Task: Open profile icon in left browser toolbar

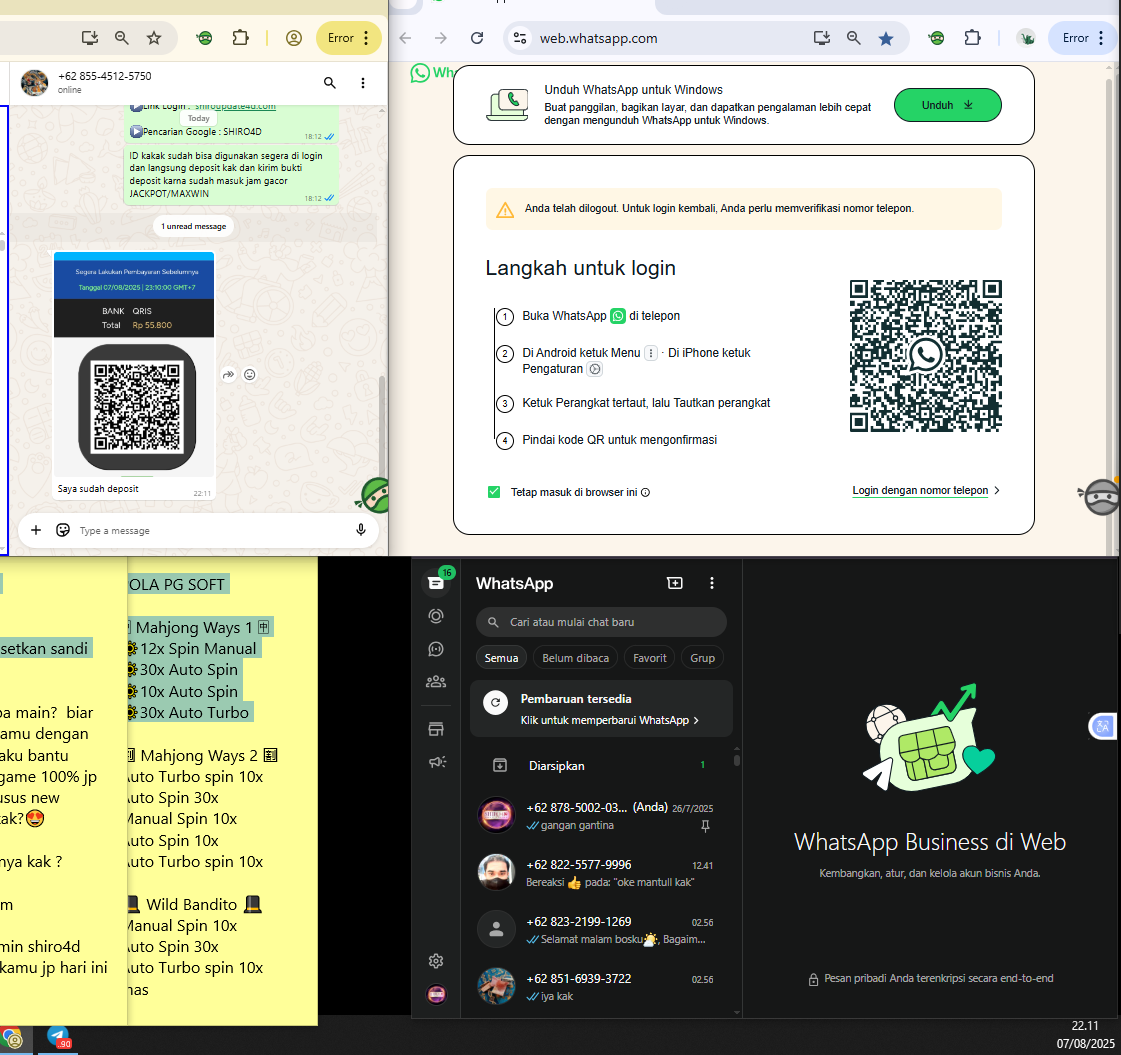Action: (294, 38)
